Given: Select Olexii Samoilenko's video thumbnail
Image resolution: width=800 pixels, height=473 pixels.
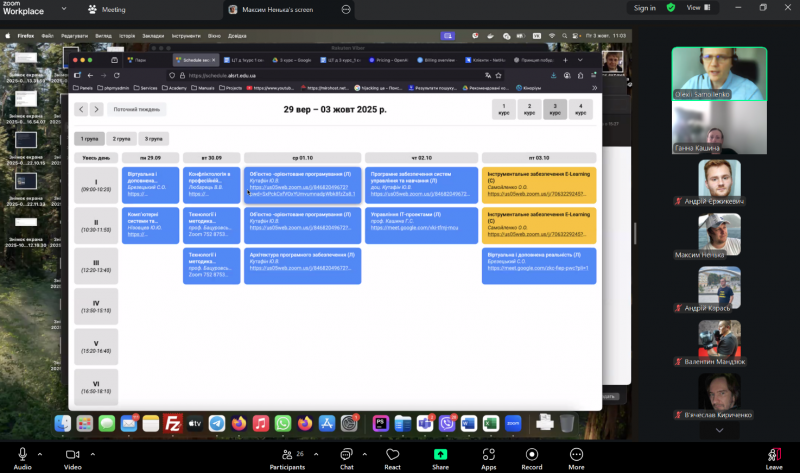Looking at the screenshot, I should click(x=719, y=74).
